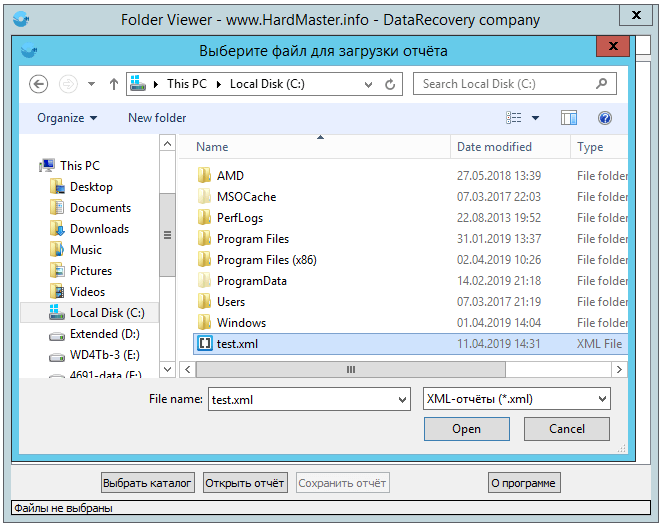663x526 pixels.
Task: Sort by the Date modified column
Action: point(494,147)
